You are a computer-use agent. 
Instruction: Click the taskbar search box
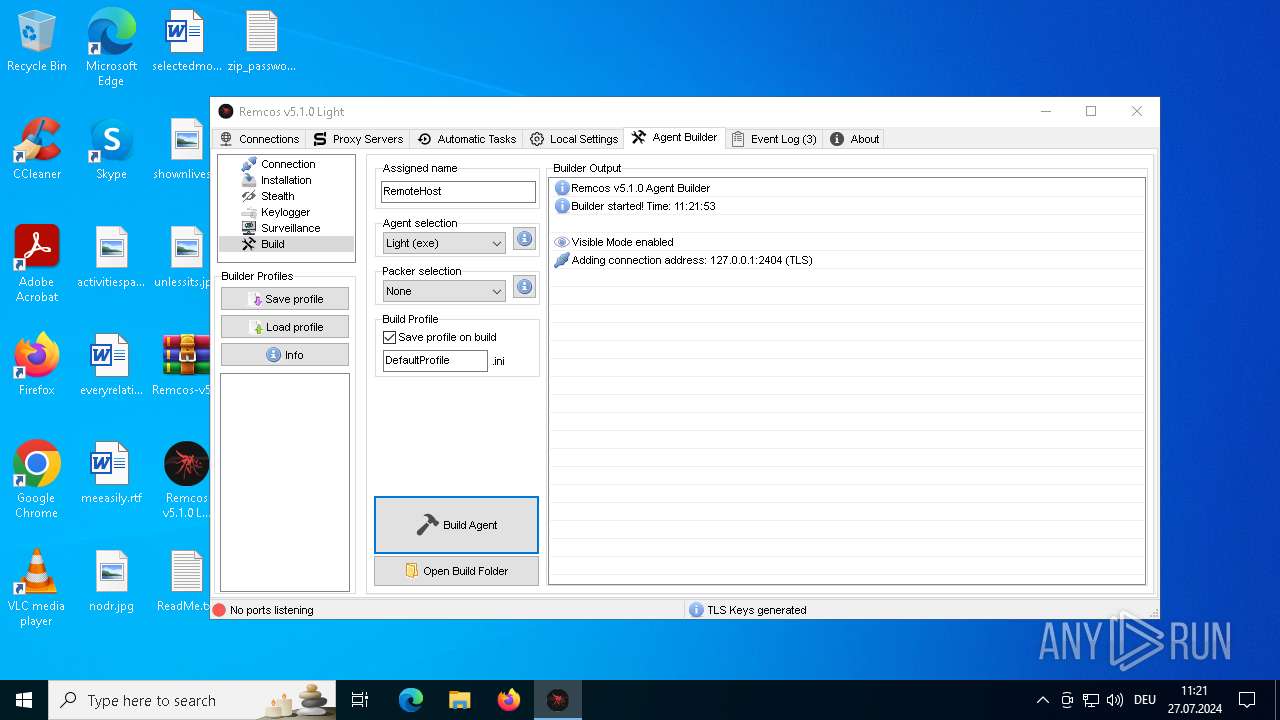(x=193, y=700)
